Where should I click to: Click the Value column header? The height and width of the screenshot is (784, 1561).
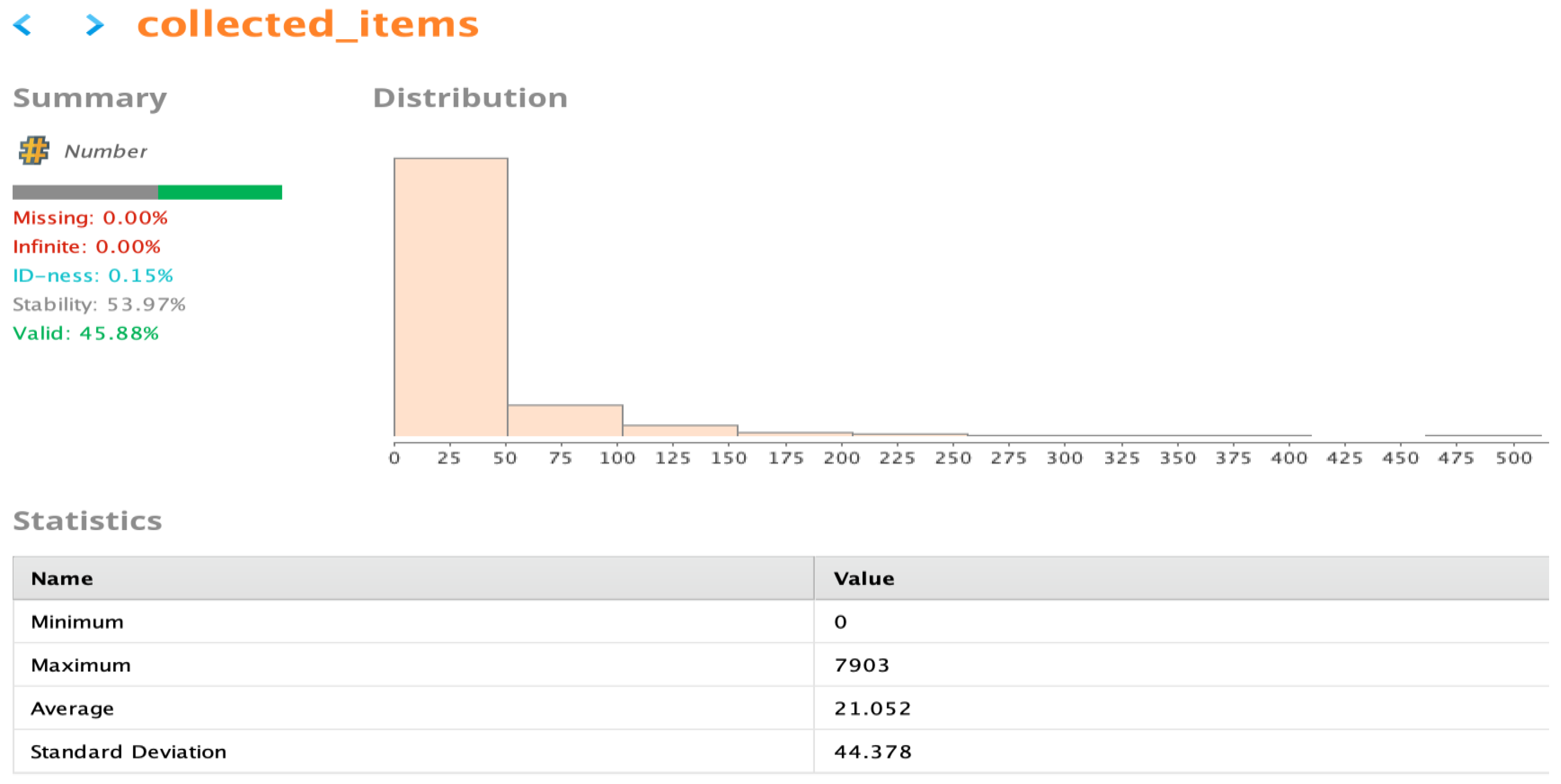pos(864,578)
